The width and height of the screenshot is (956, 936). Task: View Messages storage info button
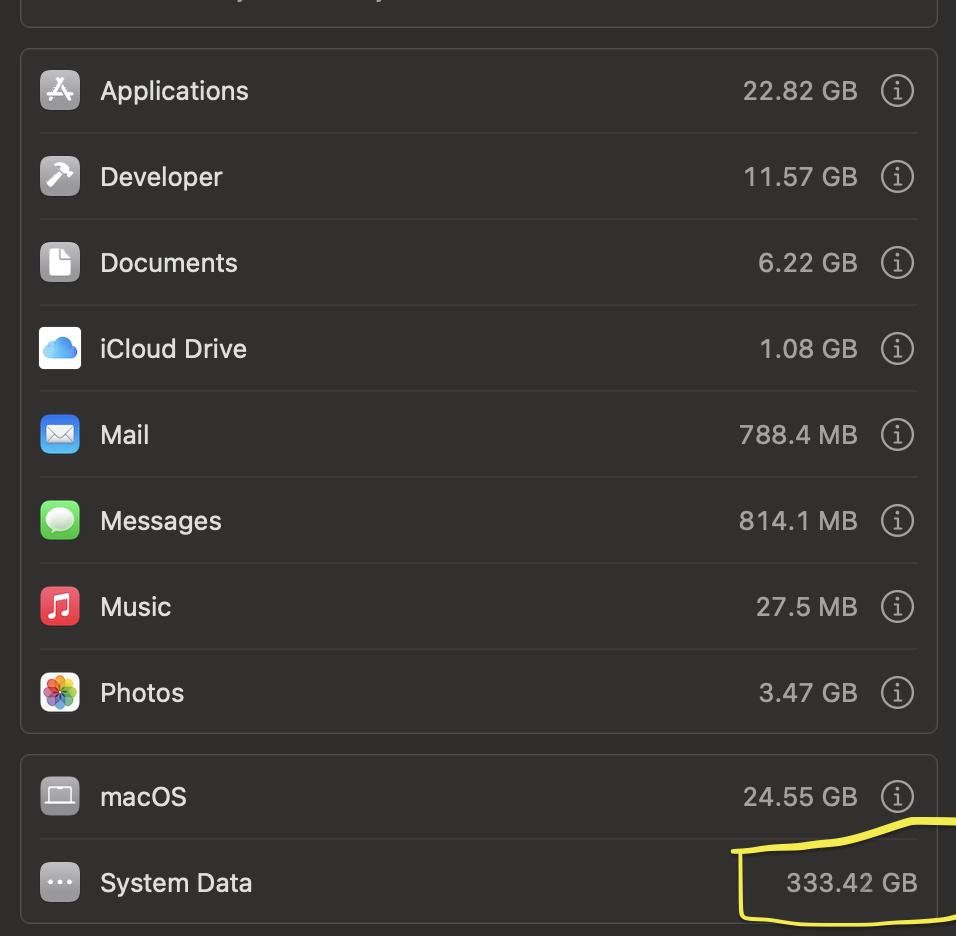tap(897, 521)
